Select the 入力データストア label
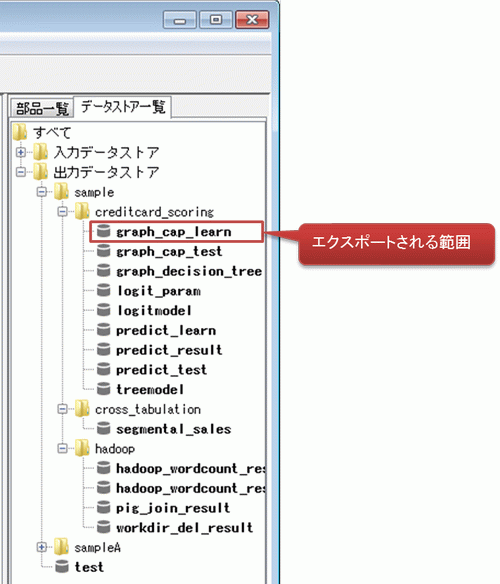The height and width of the screenshot is (584, 500). click(x=107, y=152)
